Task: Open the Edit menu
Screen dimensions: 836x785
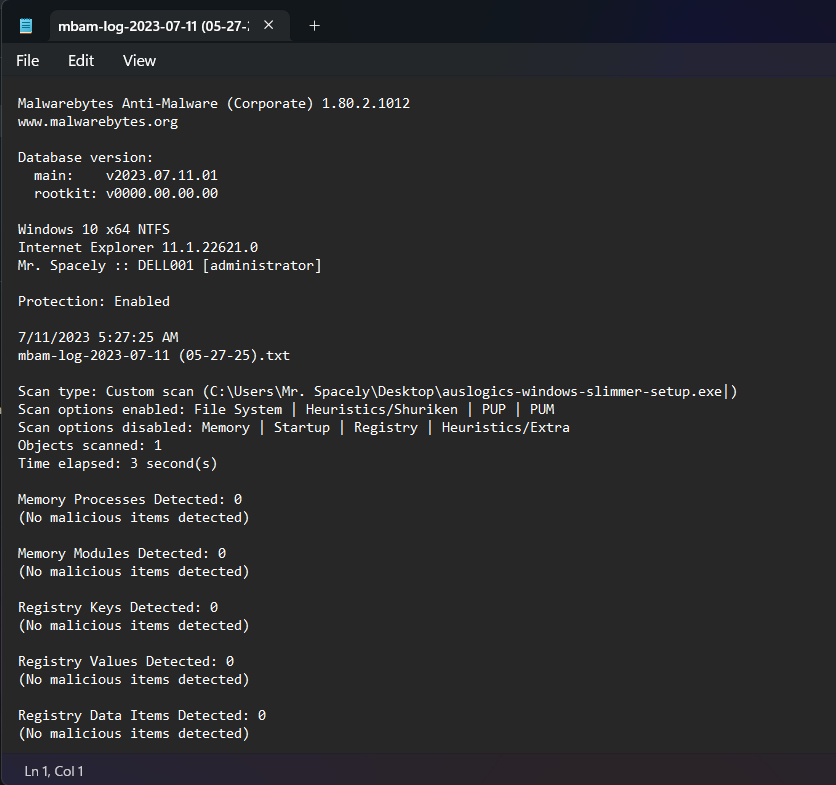Action: pyautogui.click(x=81, y=61)
